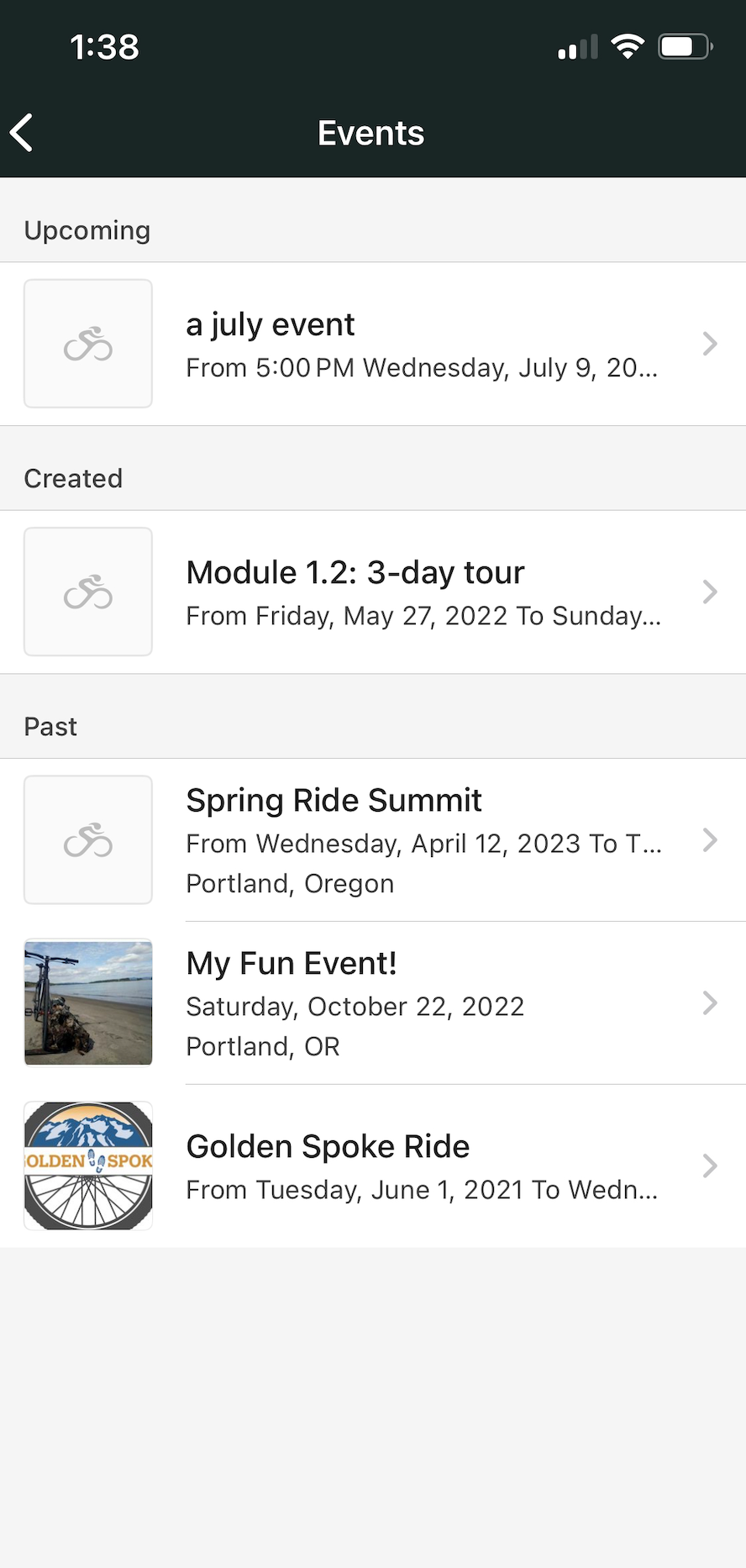The width and height of the screenshot is (746, 1568).
Task: Tap the cellular signal bars icon
Action: coord(578,47)
